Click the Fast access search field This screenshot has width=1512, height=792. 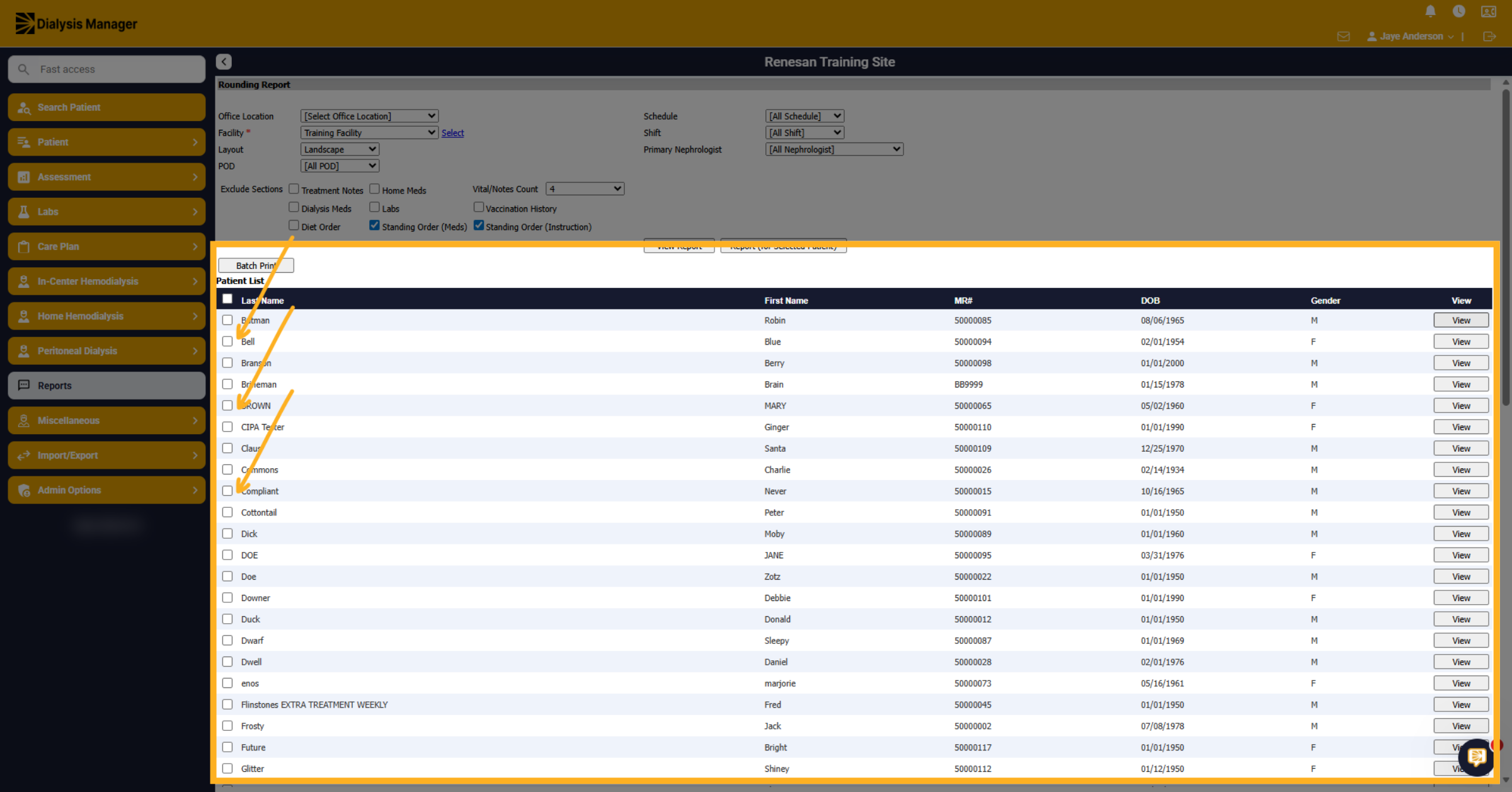click(106, 69)
